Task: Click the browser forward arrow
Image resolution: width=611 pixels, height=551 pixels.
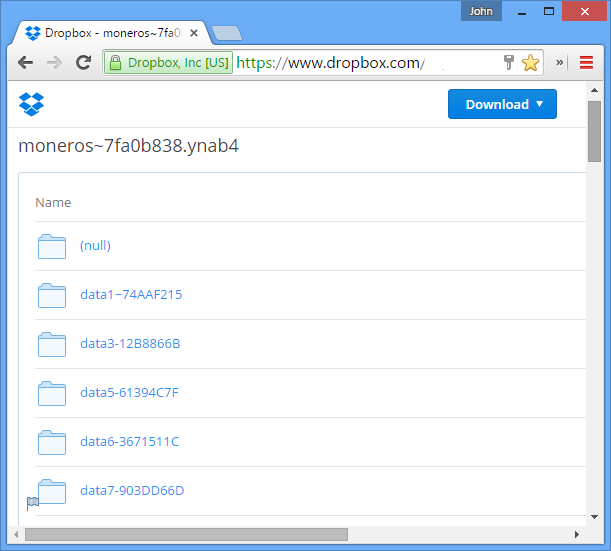Action: click(54, 62)
